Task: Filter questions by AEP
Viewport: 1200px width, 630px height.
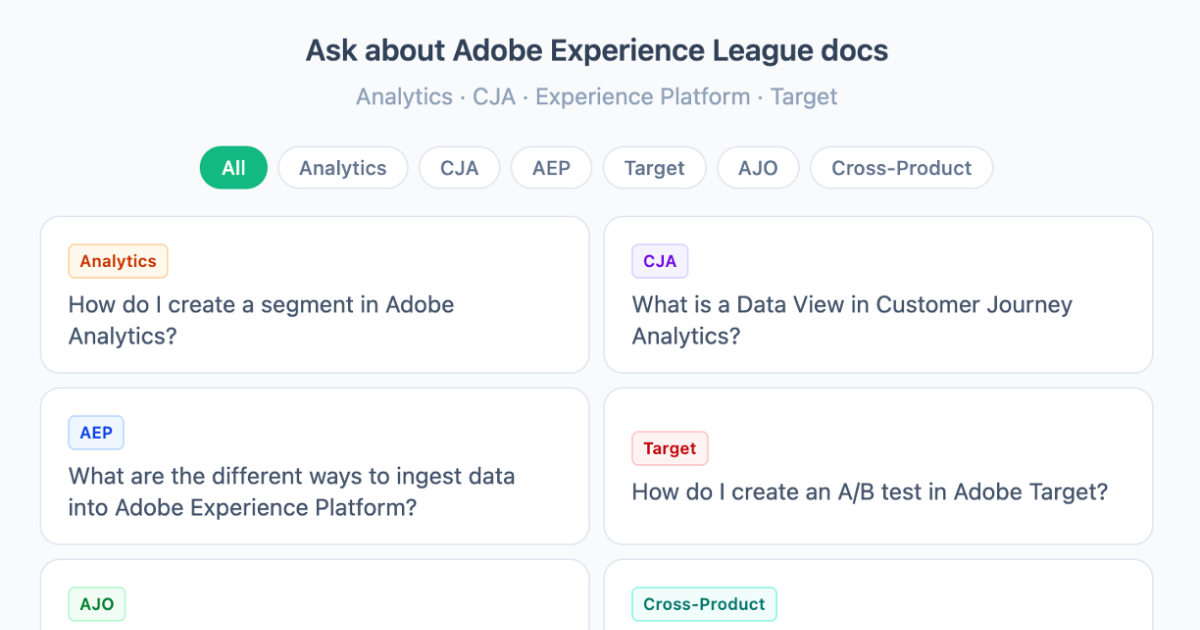Action: 551,168
